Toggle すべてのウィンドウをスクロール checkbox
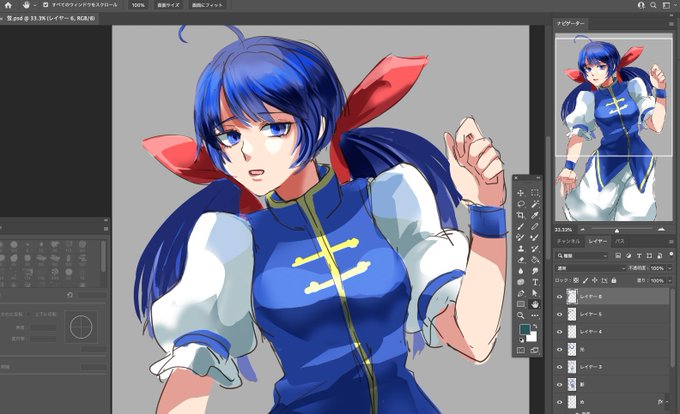 [46, 5]
